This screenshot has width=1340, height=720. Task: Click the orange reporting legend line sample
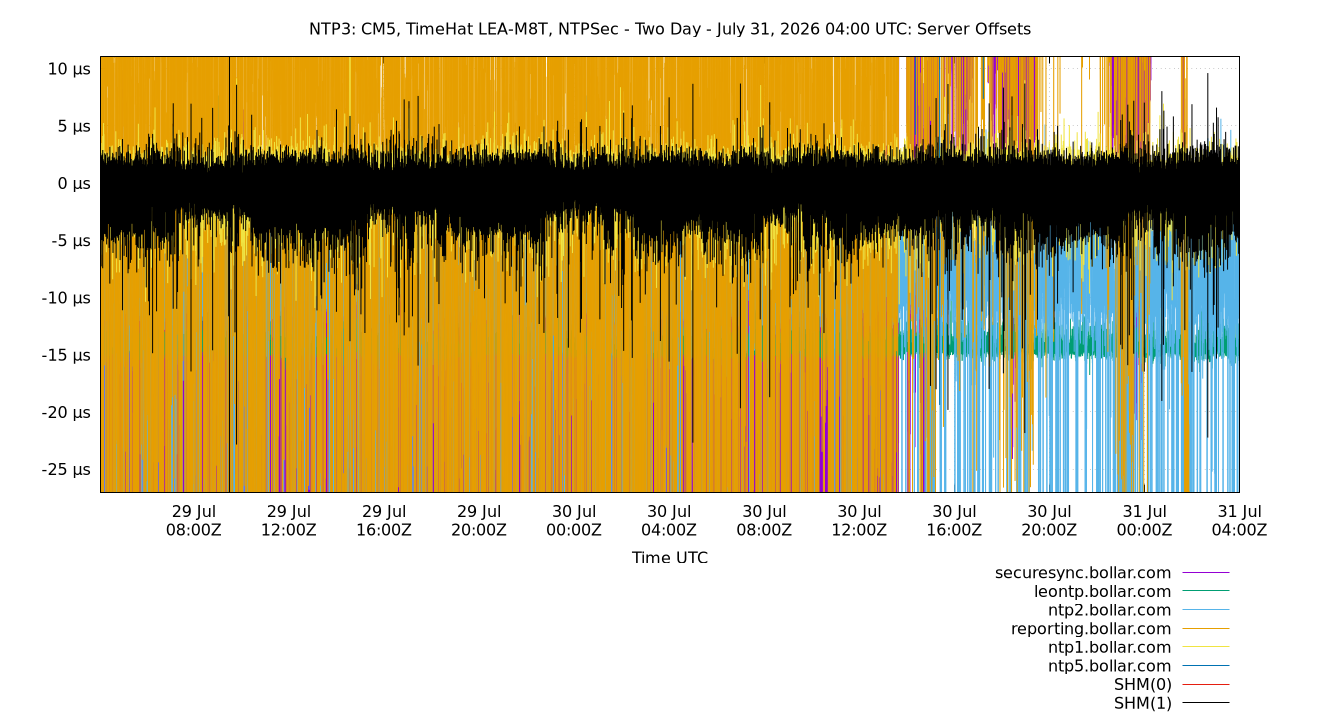1206,629
